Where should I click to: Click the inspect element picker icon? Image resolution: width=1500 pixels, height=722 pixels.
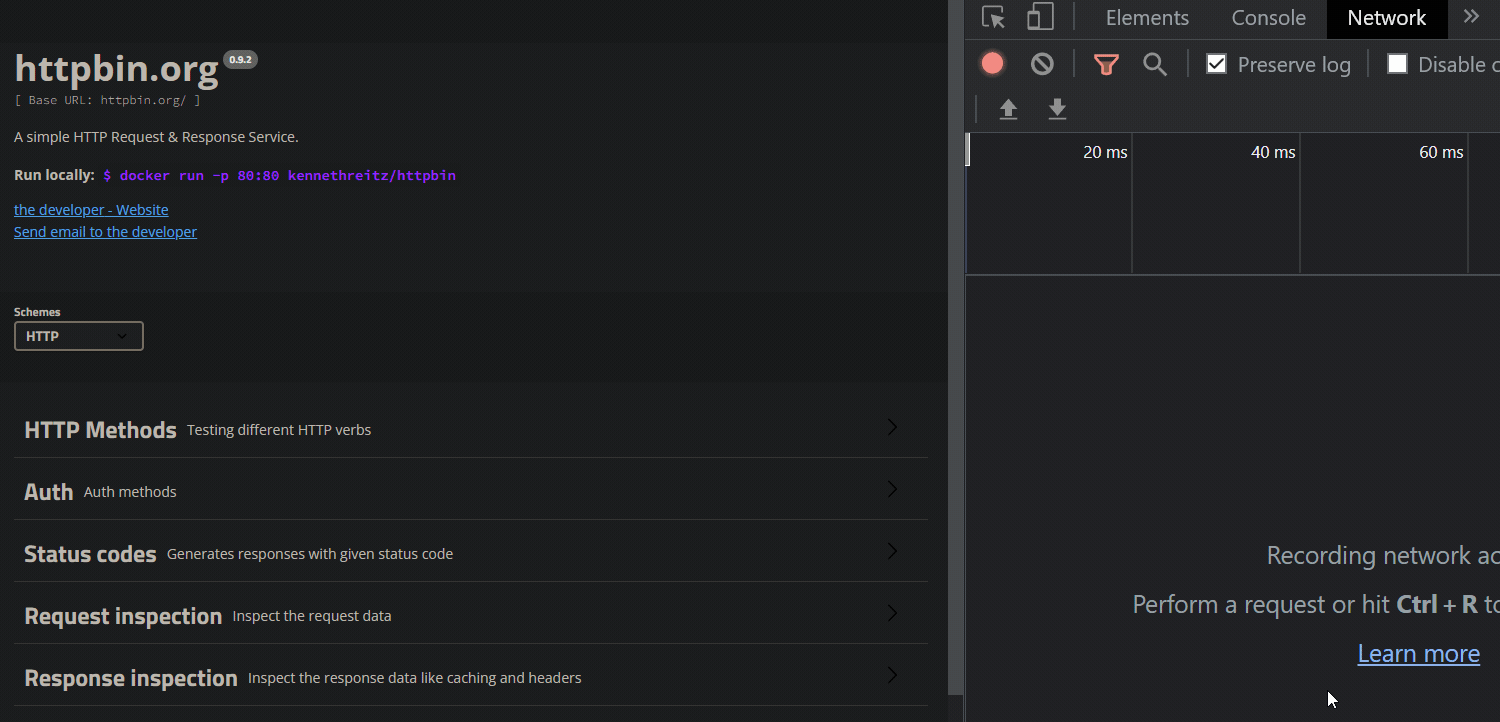click(993, 17)
